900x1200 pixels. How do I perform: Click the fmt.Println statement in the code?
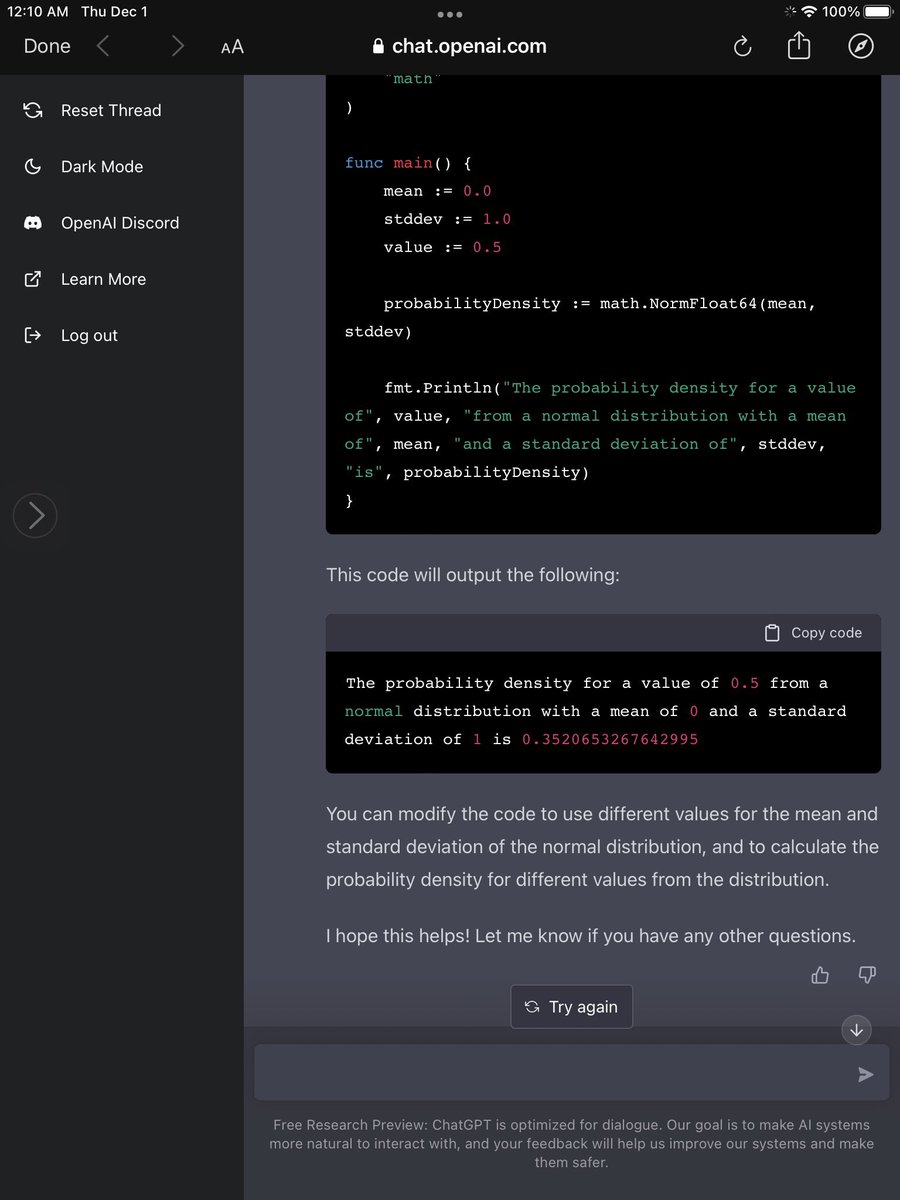point(600,430)
